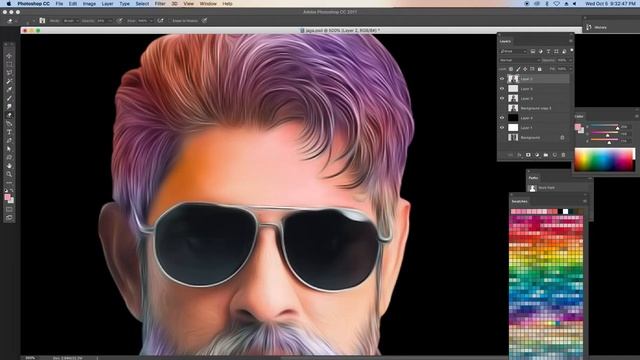The height and width of the screenshot is (360, 640).
Task: Click the airbrush icon in options bar
Action: coord(160,20)
